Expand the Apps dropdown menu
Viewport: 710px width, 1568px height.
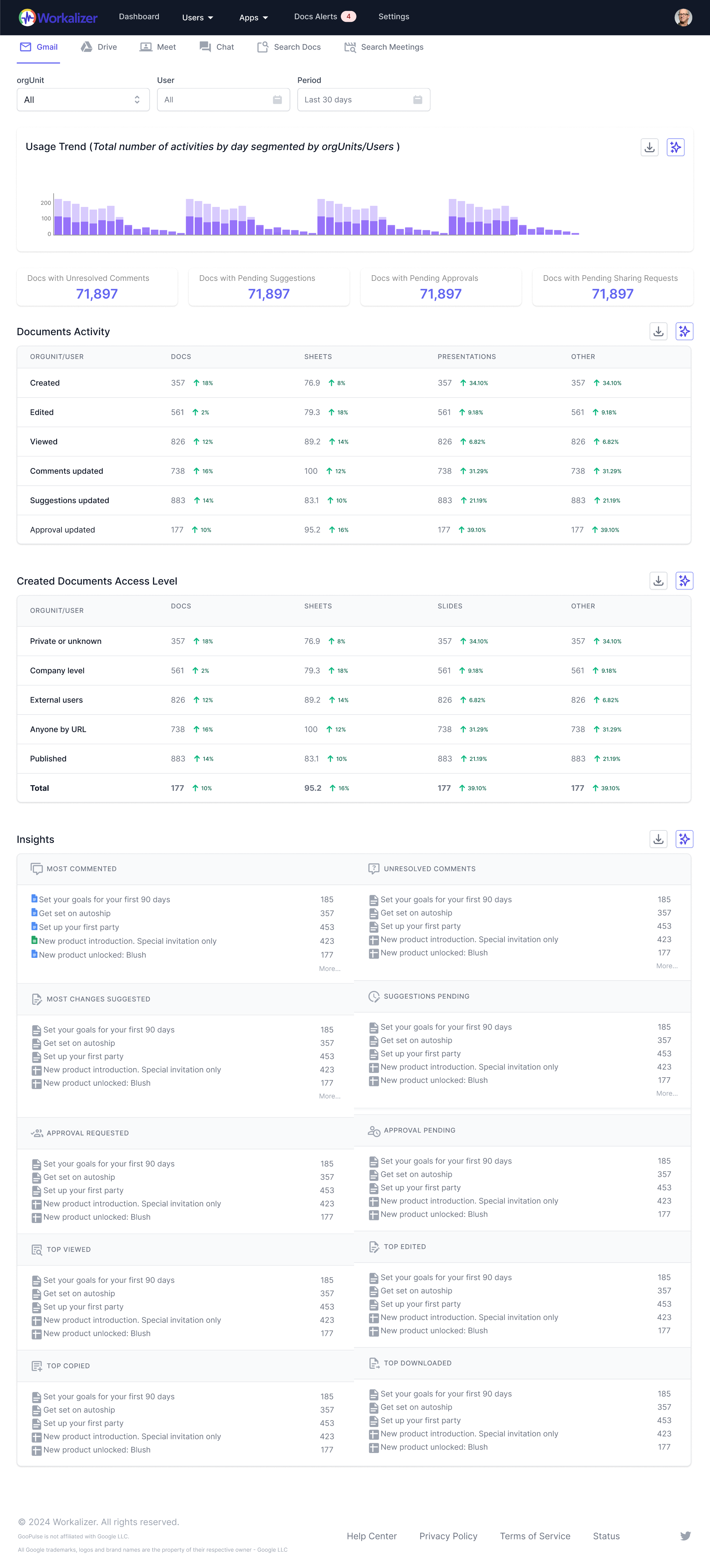pyautogui.click(x=253, y=18)
